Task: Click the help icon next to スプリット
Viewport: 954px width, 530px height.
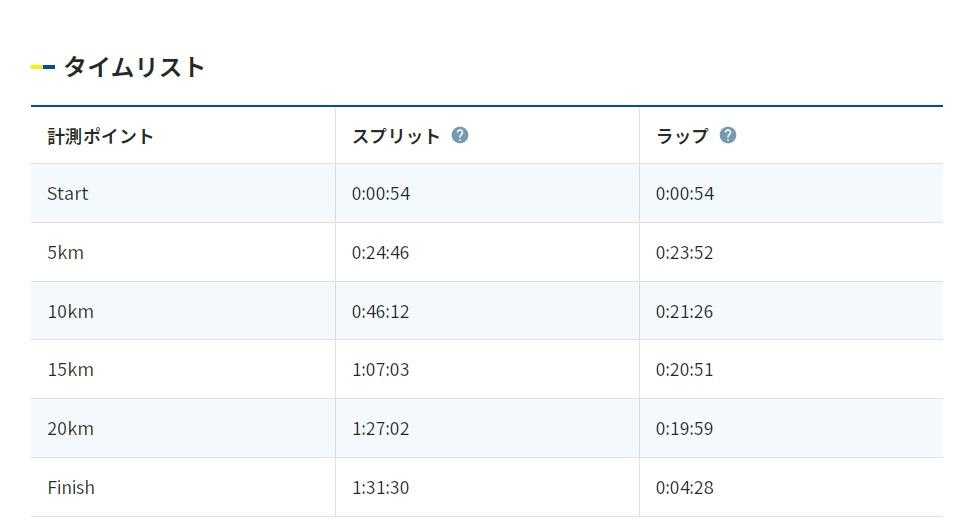Action: point(460,135)
